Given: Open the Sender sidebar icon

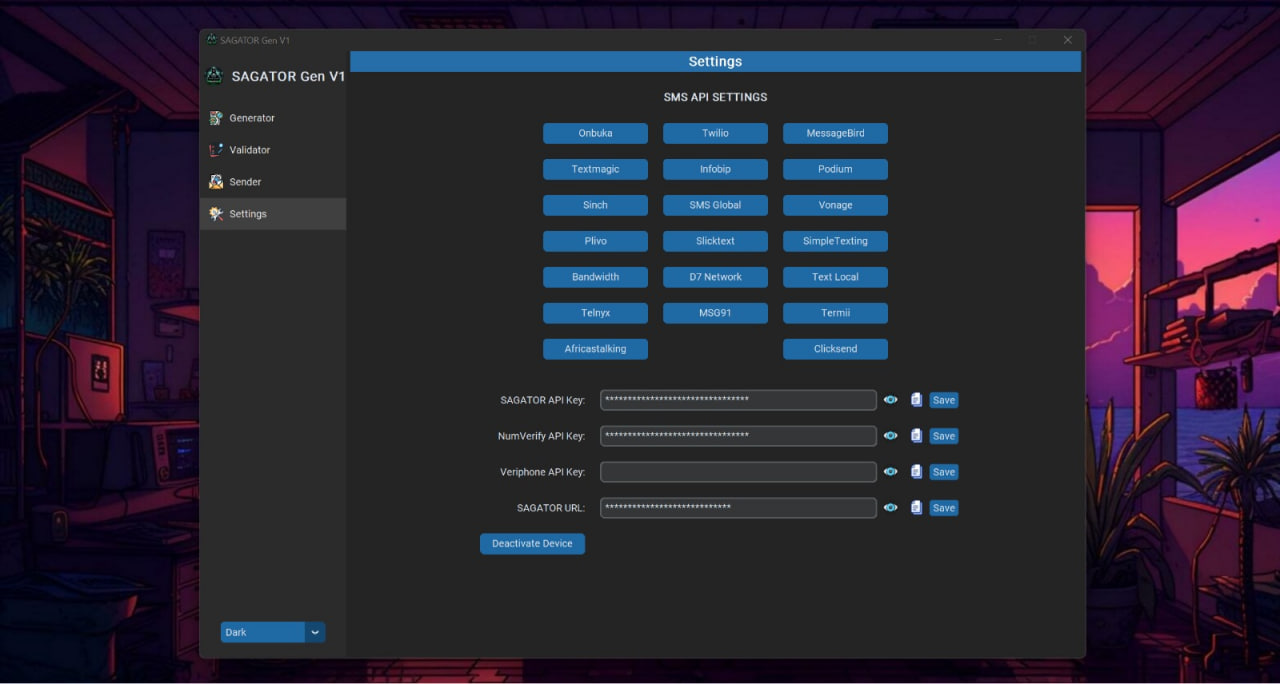Looking at the screenshot, I should pos(215,182).
